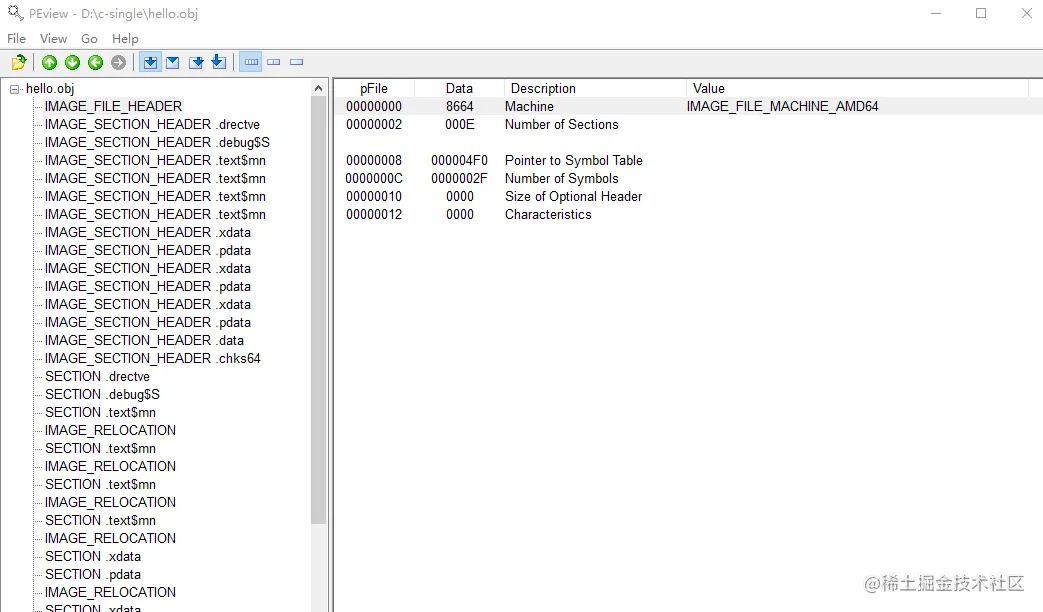
Task: Click the Size of Optional Header row
Action: [688, 196]
